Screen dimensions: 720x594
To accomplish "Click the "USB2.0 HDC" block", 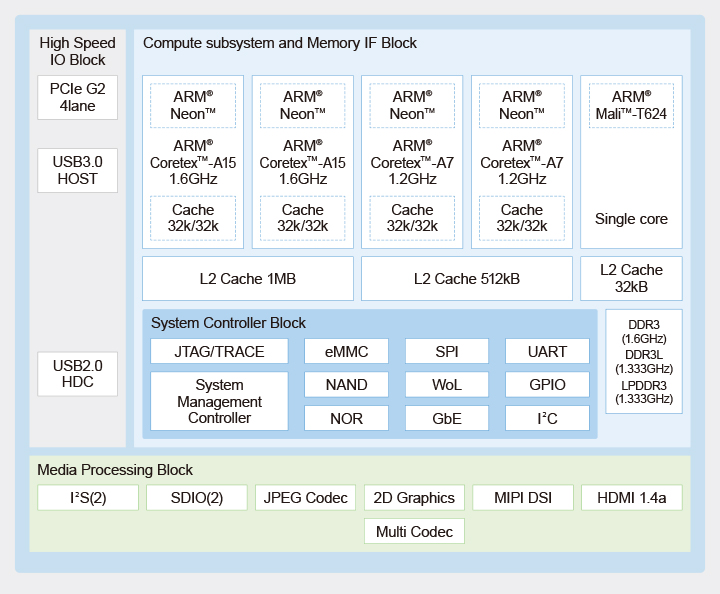I will pos(77,374).
